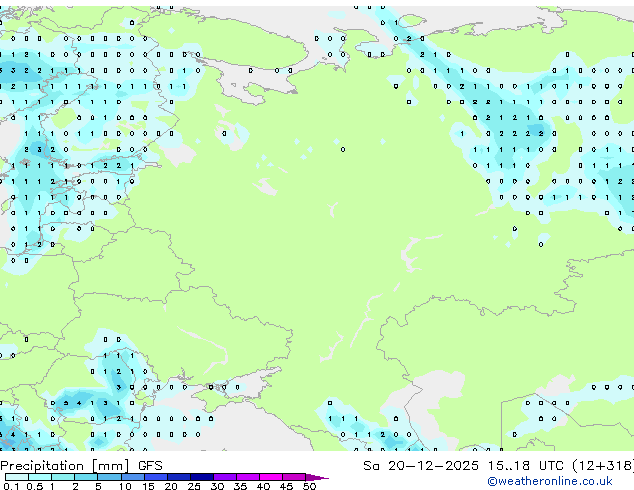The width and height of the screenshot is (634, 490).
Task: Select the navy legend swatch starting at 25 mm
Action: pyautogui.click(x=202, y=477)
